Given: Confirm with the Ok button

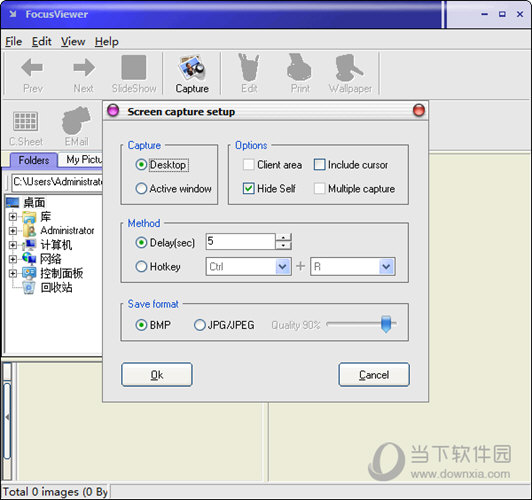Looking at the screenshot, I should pyautogui.click(x=157, y=374).
